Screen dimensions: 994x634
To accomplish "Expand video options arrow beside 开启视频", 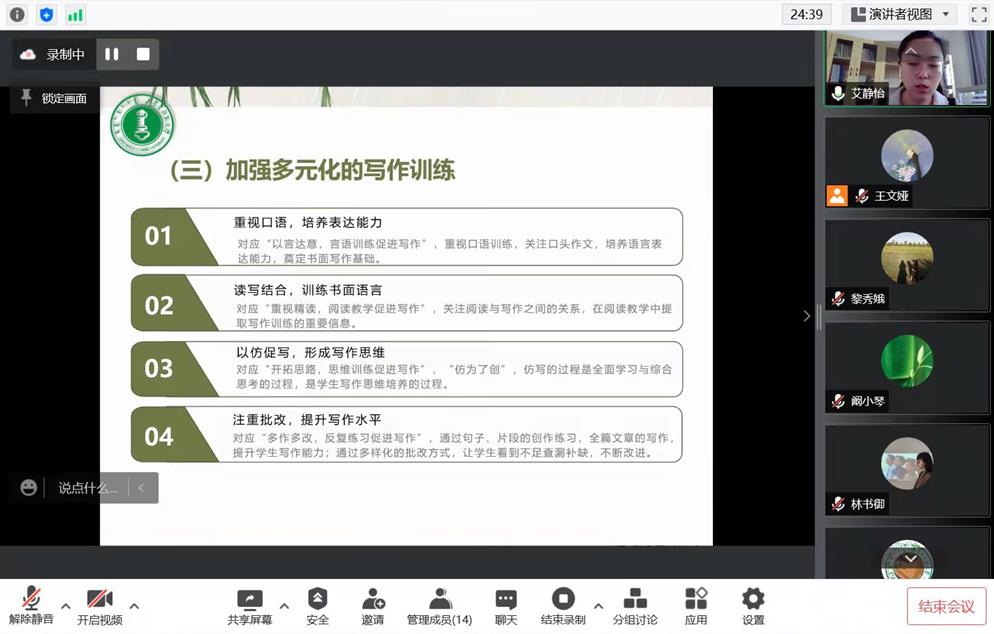I will pyautogui.click(x=134, y=606).
